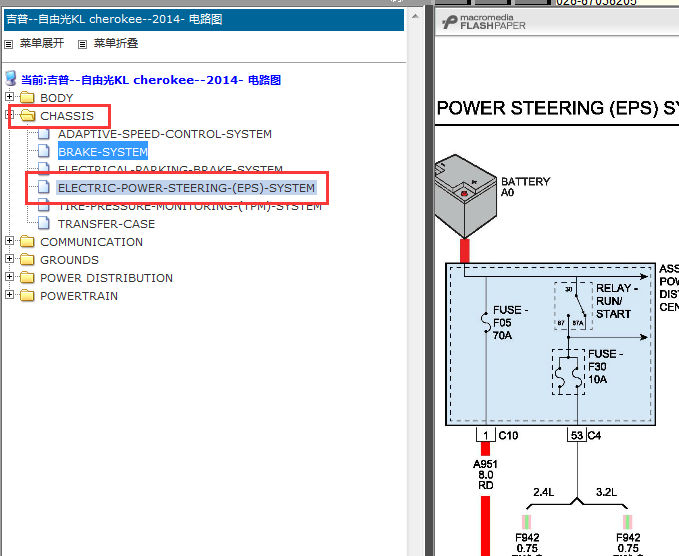679x556 pixels.
Task: Open ADAPTIVE-SPEED-CONTROL-SYSTEM diagram
Action: click(165, 134)
